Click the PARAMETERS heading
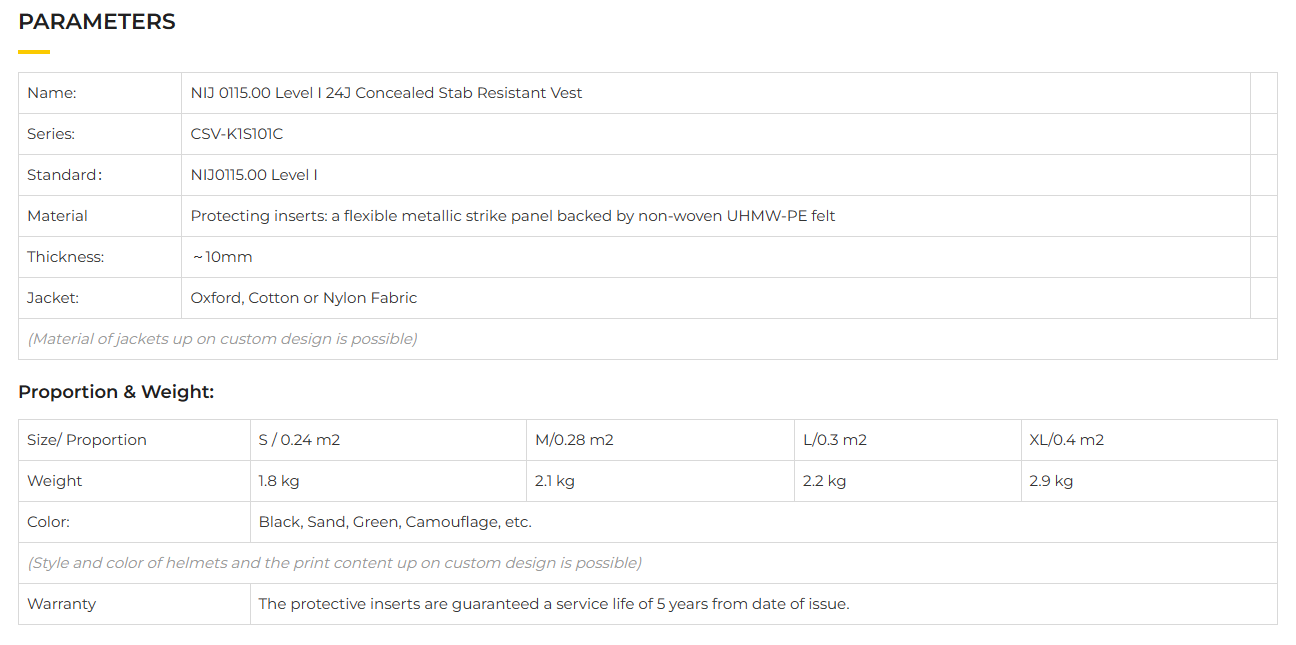Viewport: 1296px width, 645px height. coord(97,22)
